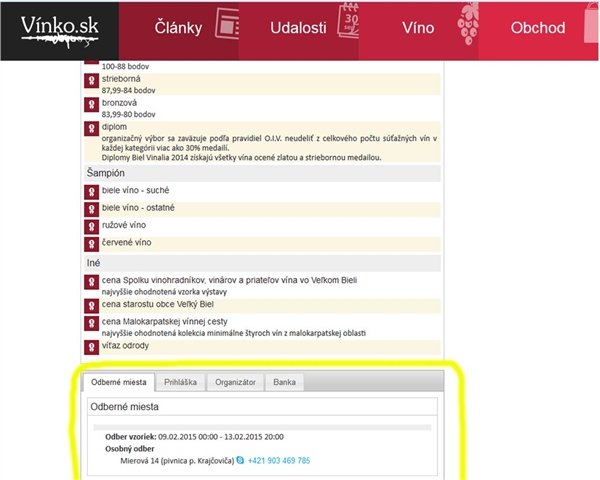Screen dimensions: 600x480
Task: Click medal icon for biele víno - suché
Action: click(91, 192)
